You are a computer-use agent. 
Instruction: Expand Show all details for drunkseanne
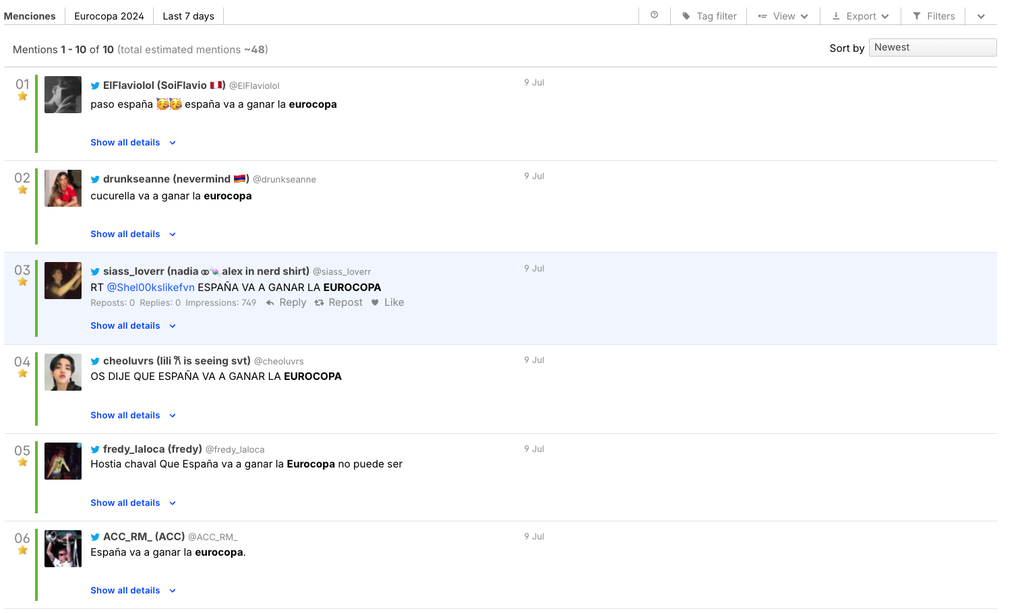[133, 234]
